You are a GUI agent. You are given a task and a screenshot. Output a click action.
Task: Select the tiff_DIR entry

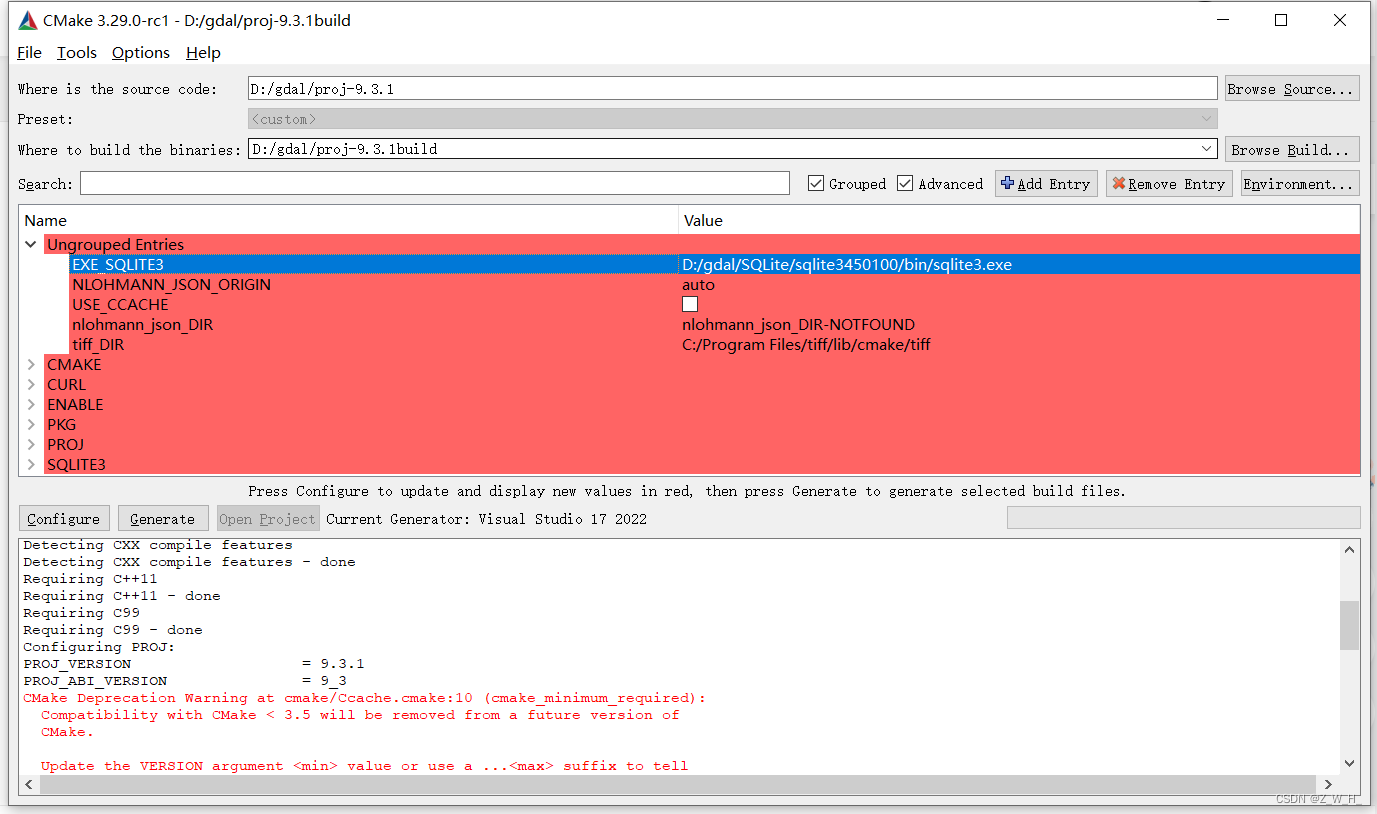tap(98, 344)
